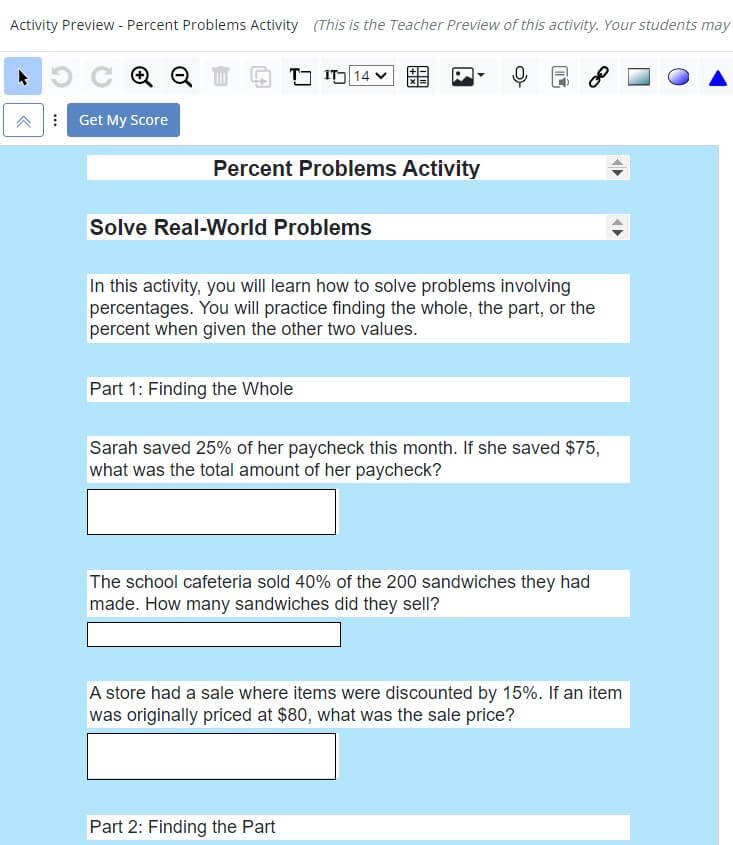Click the Part 1: Finding the Whole label

191,389
